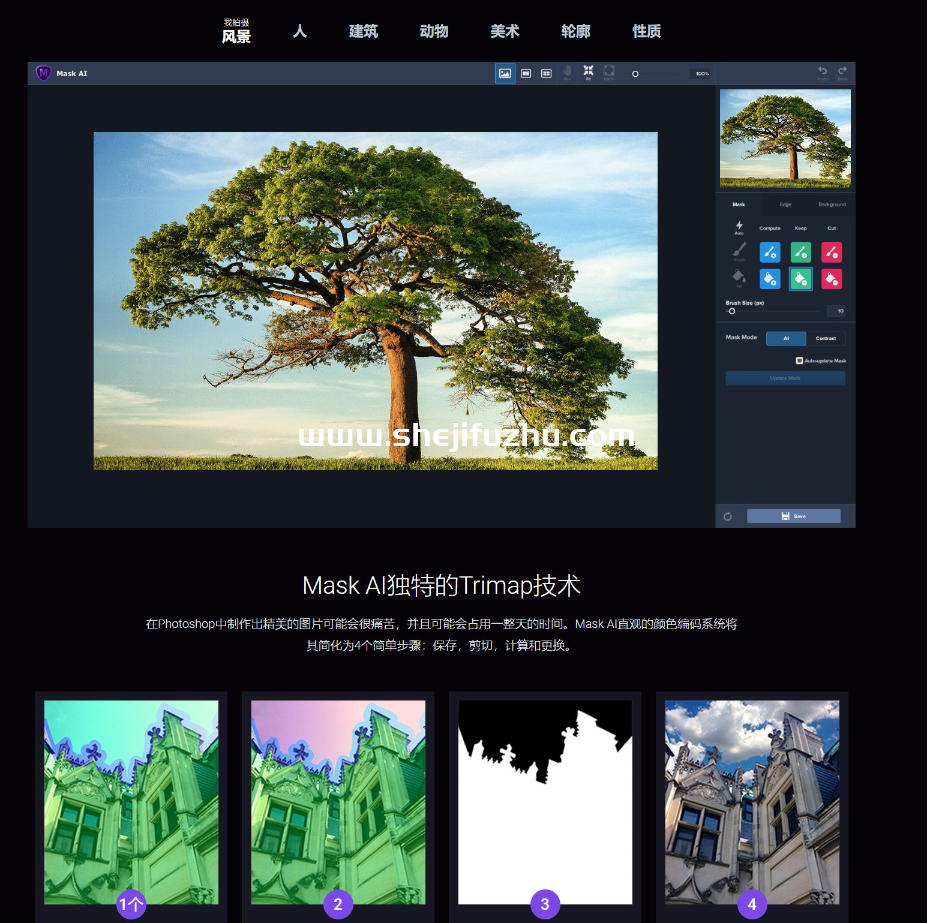Click the reset icon beside Save
The height and width of the screenshot is (923, 929).
tap(728, 517)
